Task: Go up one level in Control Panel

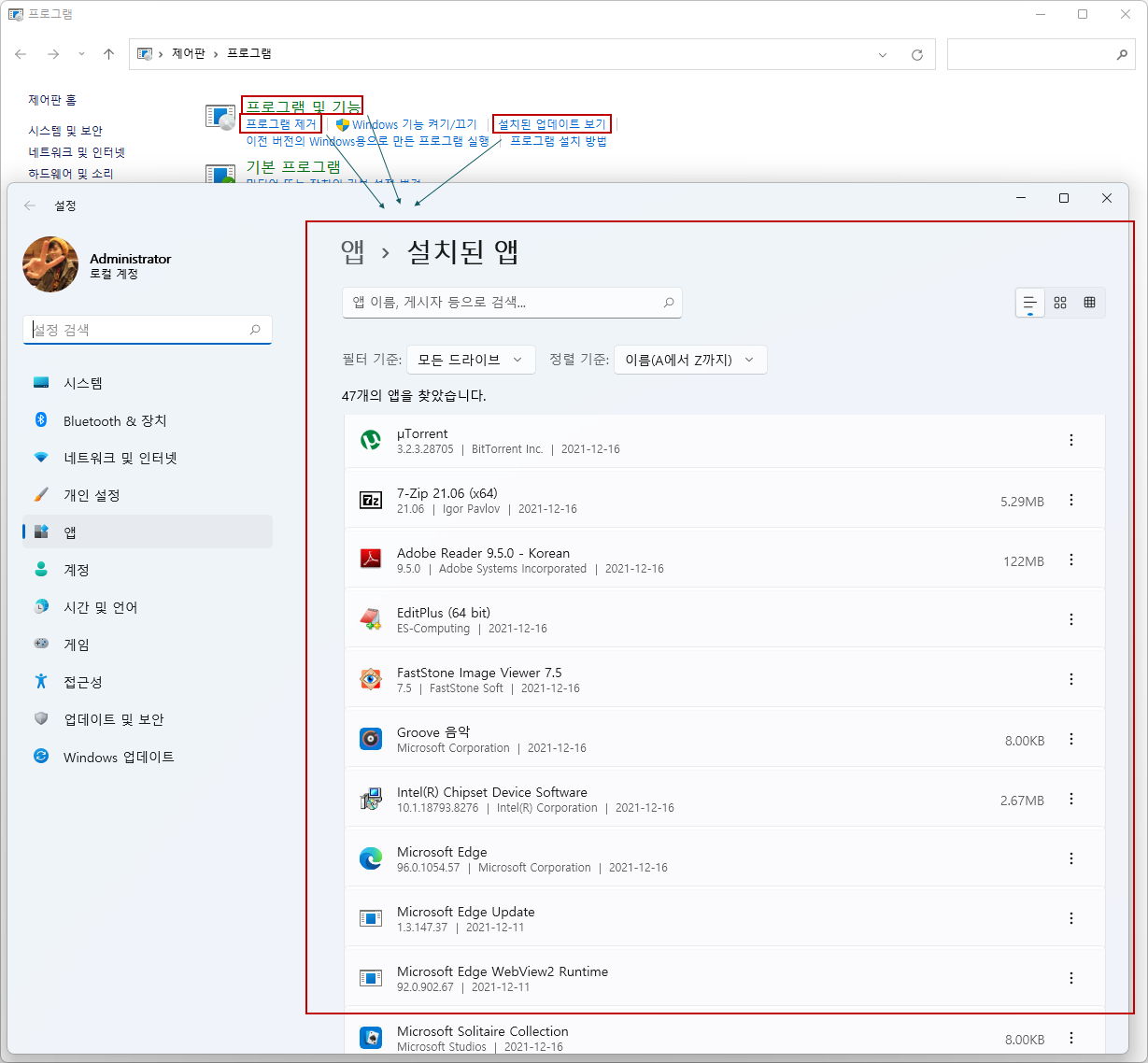Action: pos(108,54)
